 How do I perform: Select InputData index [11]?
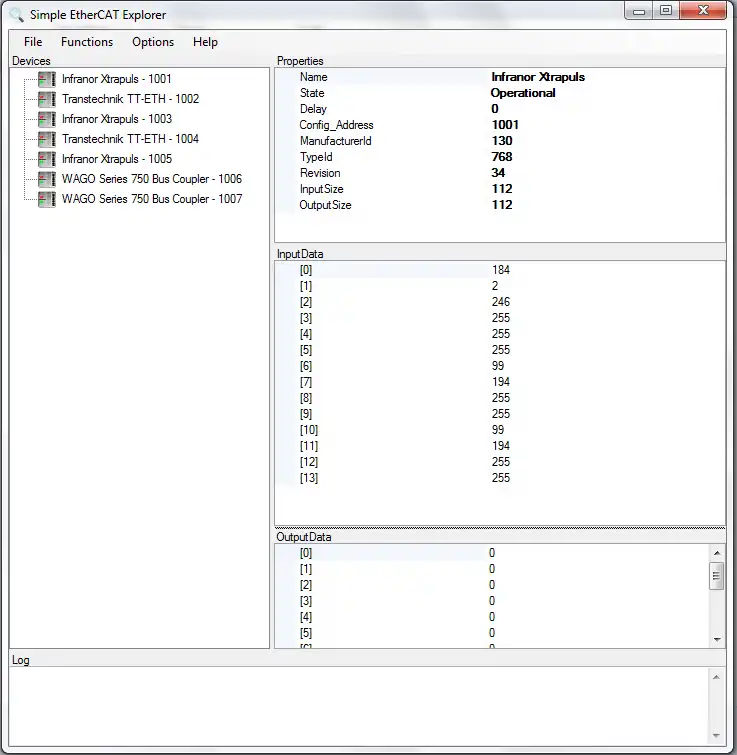click(309, 446)
